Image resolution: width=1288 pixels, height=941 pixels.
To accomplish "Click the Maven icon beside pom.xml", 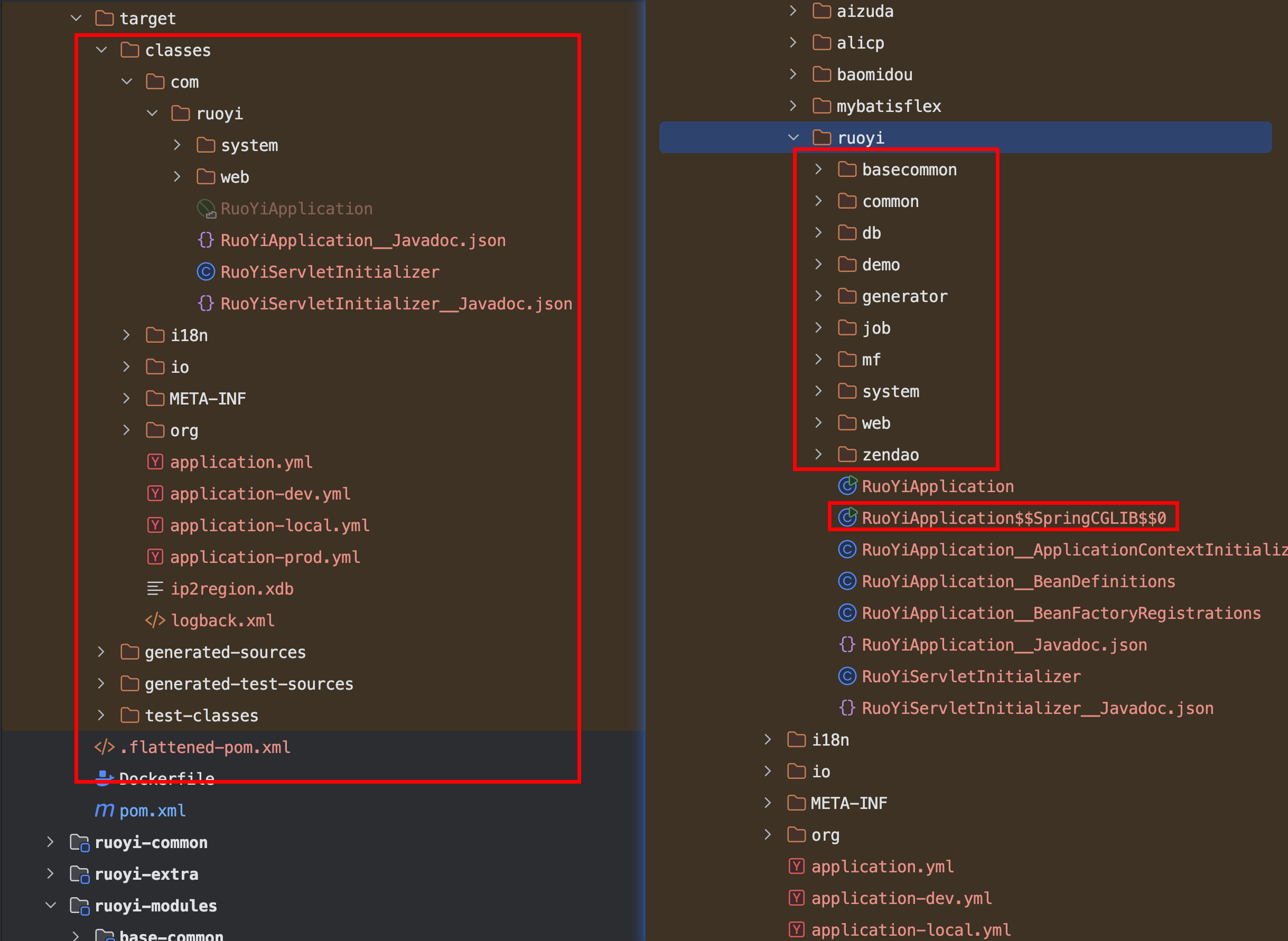I will coord(104,810).
